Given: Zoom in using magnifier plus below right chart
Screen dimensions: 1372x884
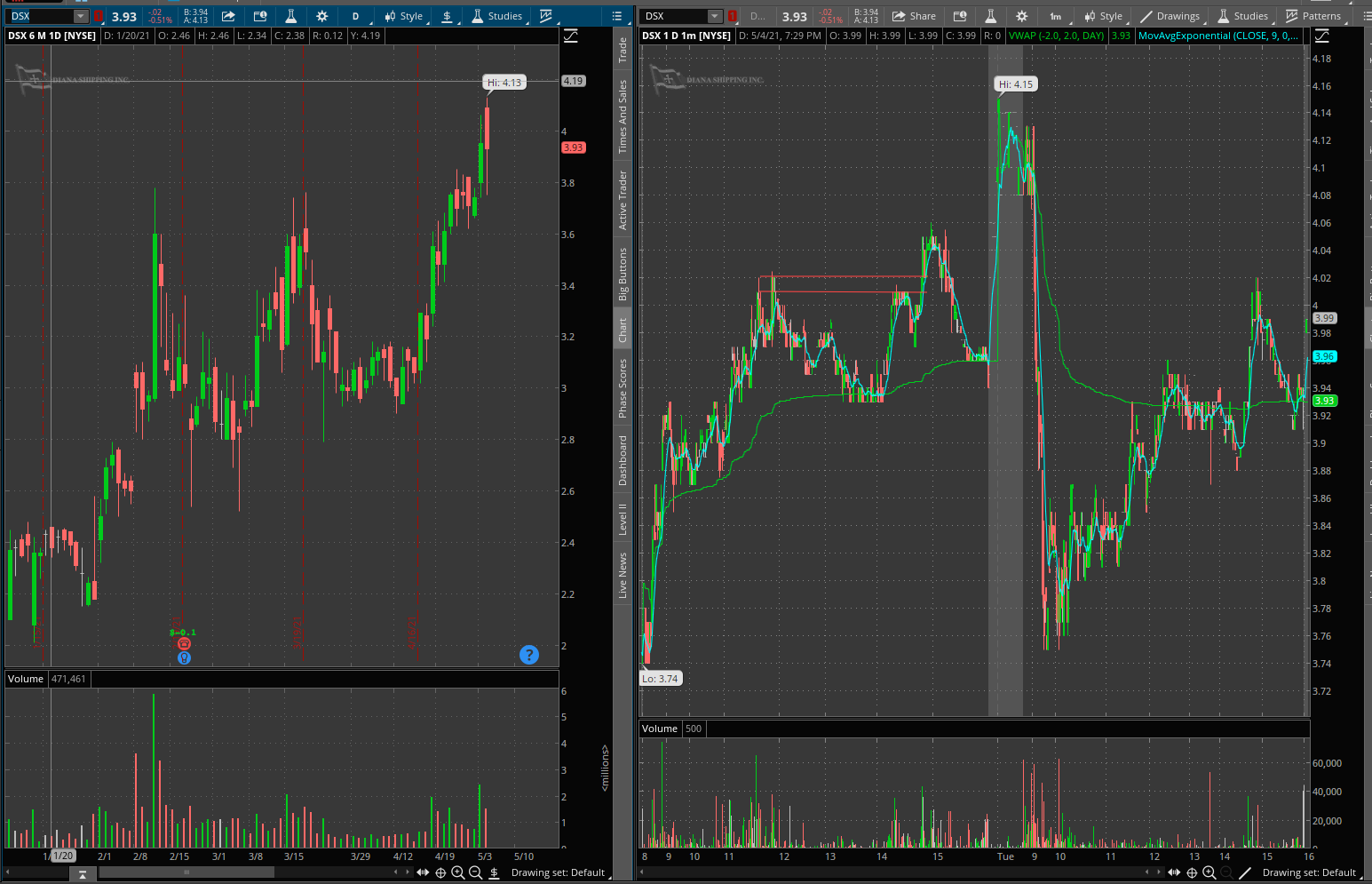Looking at the screenshot, I should point(1209,872).
